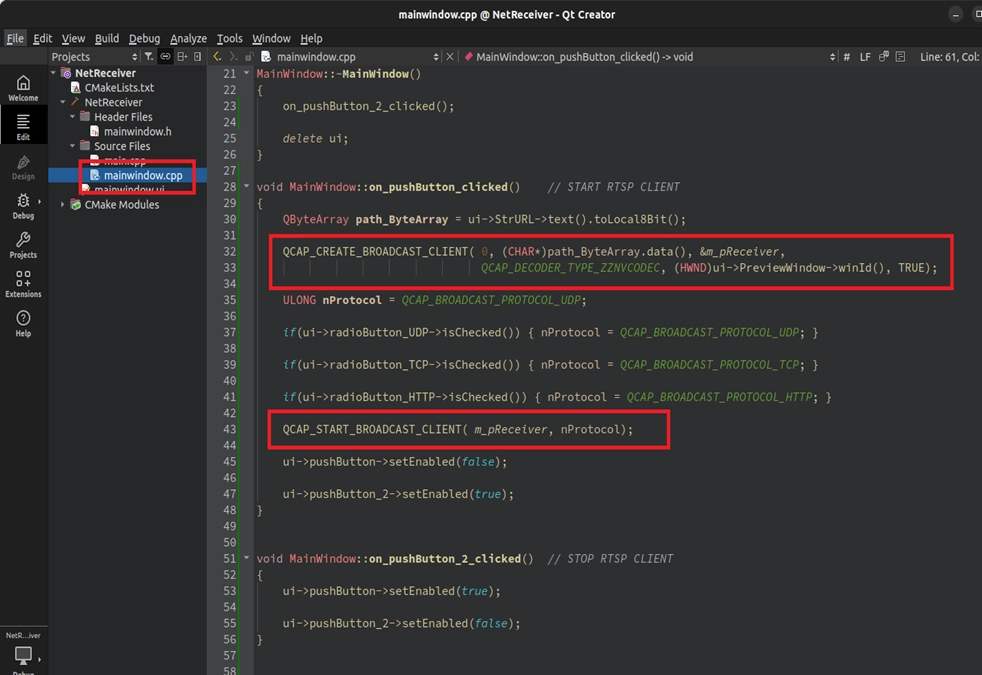The height and width of the screenshot is (675, 982).
Task: Open the Welcome mode
Action: pyautogui.click(x=23, y=88)
